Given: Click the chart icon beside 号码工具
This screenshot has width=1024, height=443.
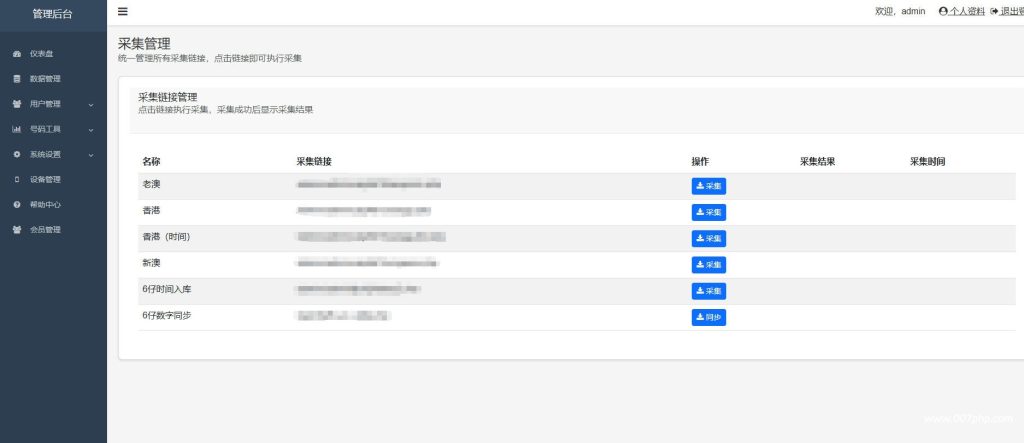Looking at the screenshot, I should (x=17, y=129).
